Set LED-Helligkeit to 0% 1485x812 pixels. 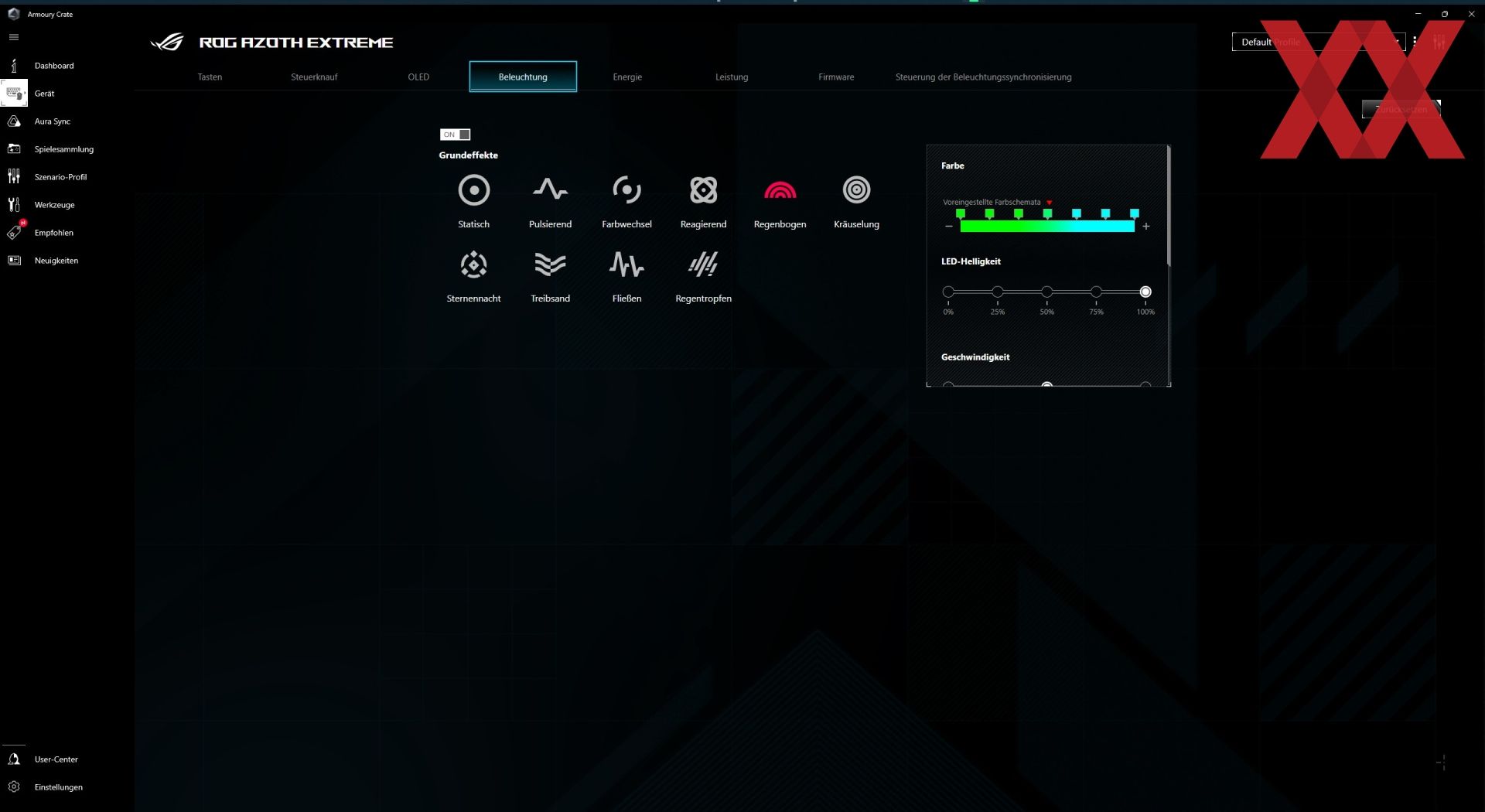pyautogui.click(x=948, y=292)
